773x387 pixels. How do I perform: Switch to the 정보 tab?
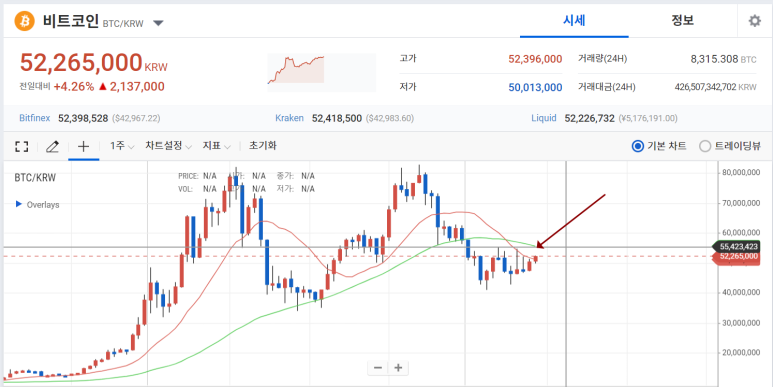pos(683,21)
